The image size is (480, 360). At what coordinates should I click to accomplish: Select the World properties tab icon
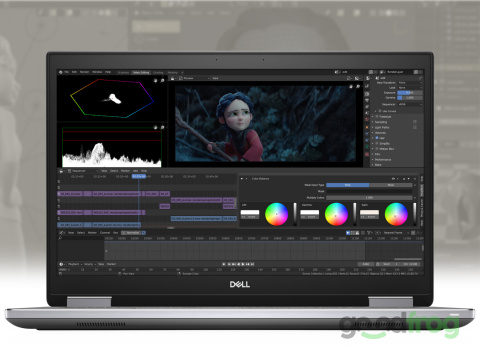click(x=367, y=119)
